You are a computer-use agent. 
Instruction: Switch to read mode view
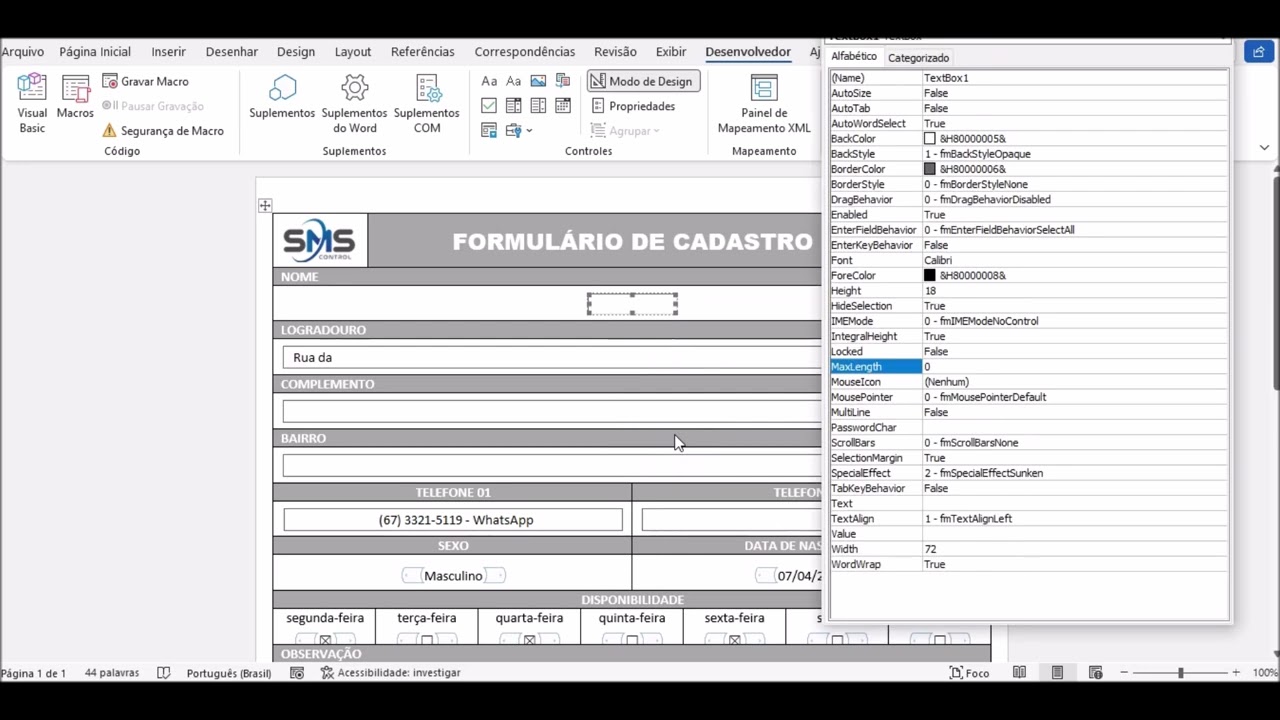(x=1019, y=673)
